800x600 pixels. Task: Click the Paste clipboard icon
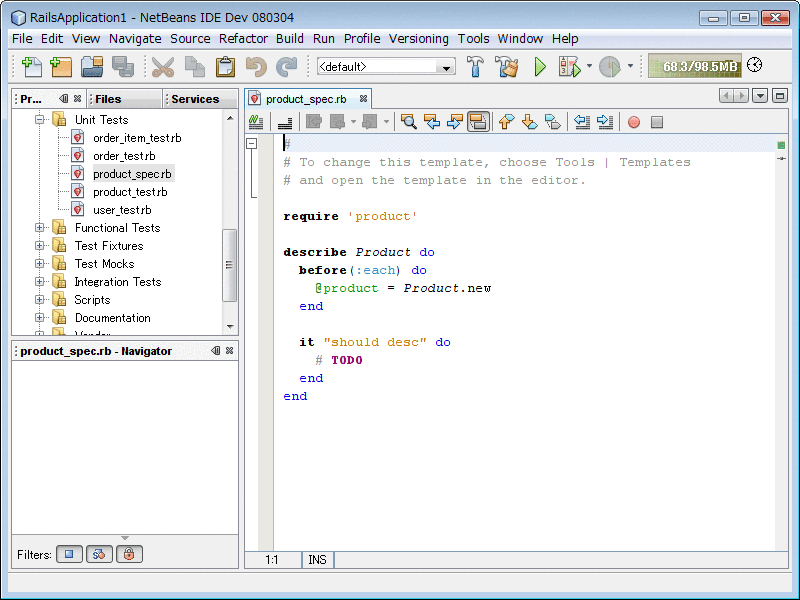pyautogui.click(x=225, y=67)
